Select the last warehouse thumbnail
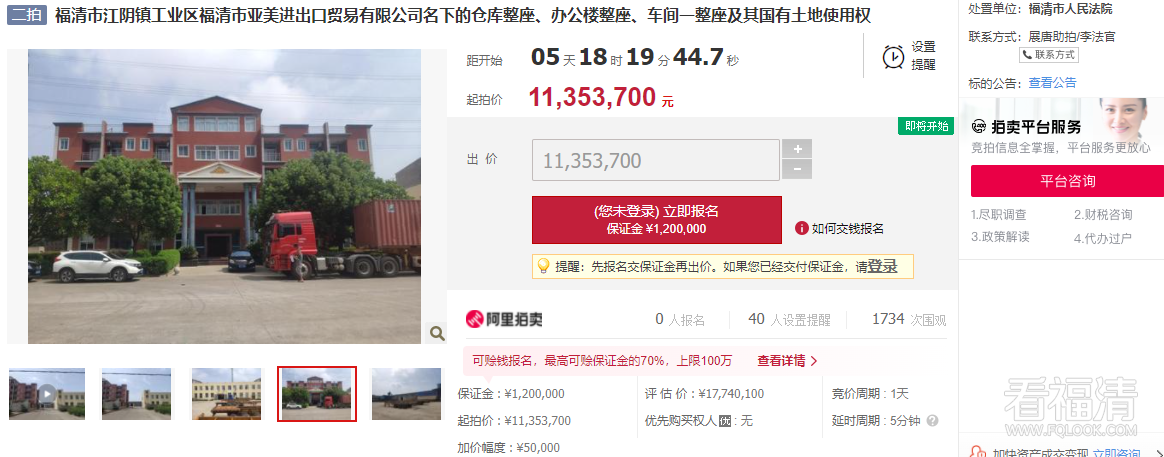Screen dimensions: 1164x457 (x=406, y=394)
